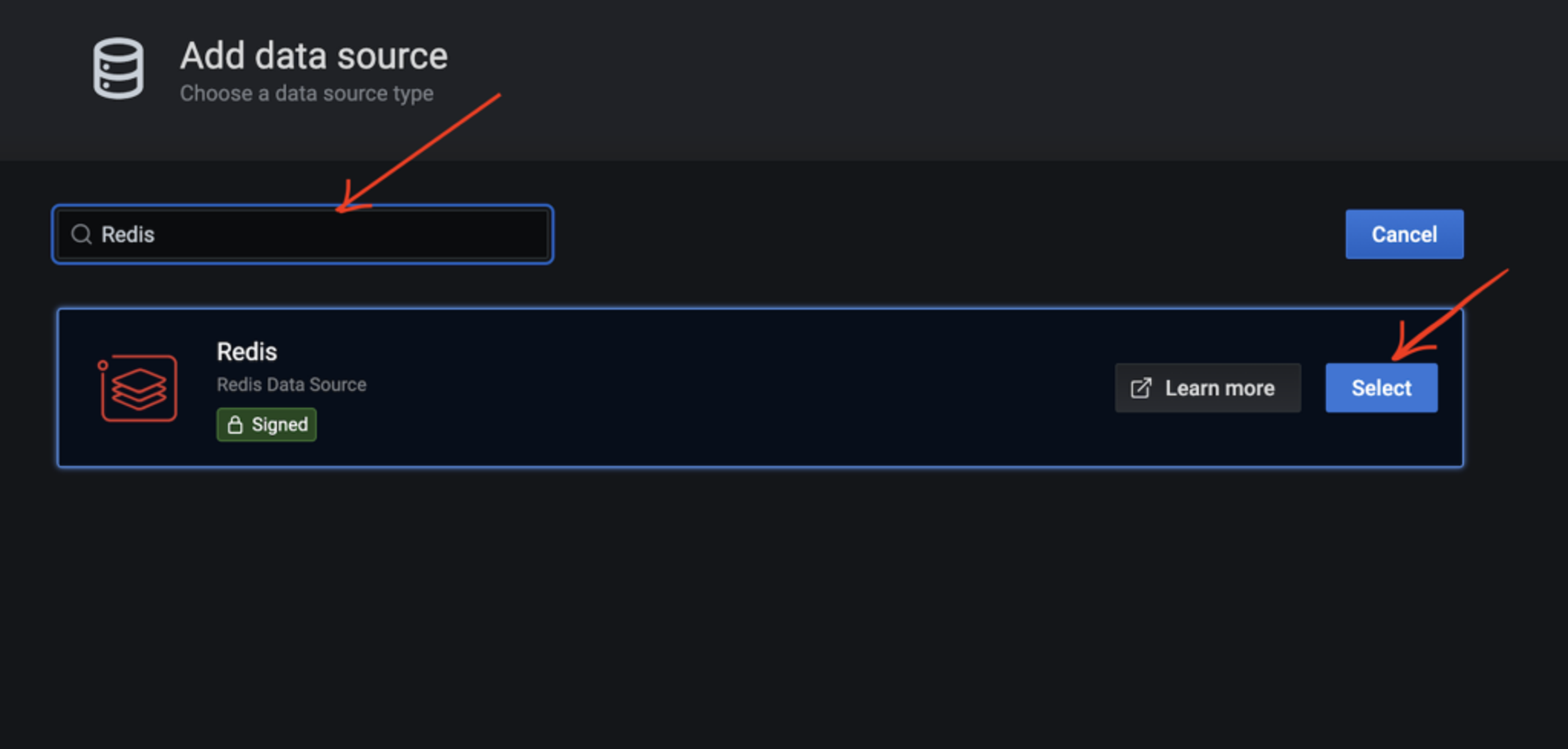Image resolution: width=1568 pixels, height=749 pixels.
Task: Click the Learn more label text
Action: pyautogui.click(x=1219, y=388)
